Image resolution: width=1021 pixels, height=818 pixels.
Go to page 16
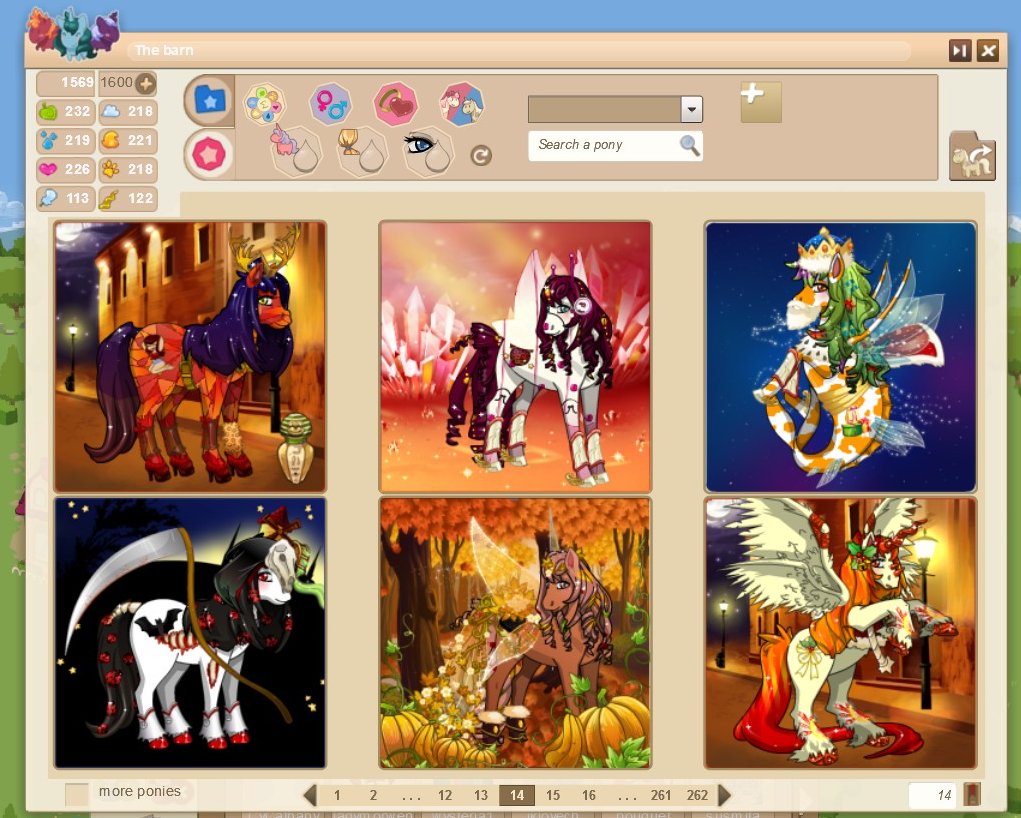point(589,795)
